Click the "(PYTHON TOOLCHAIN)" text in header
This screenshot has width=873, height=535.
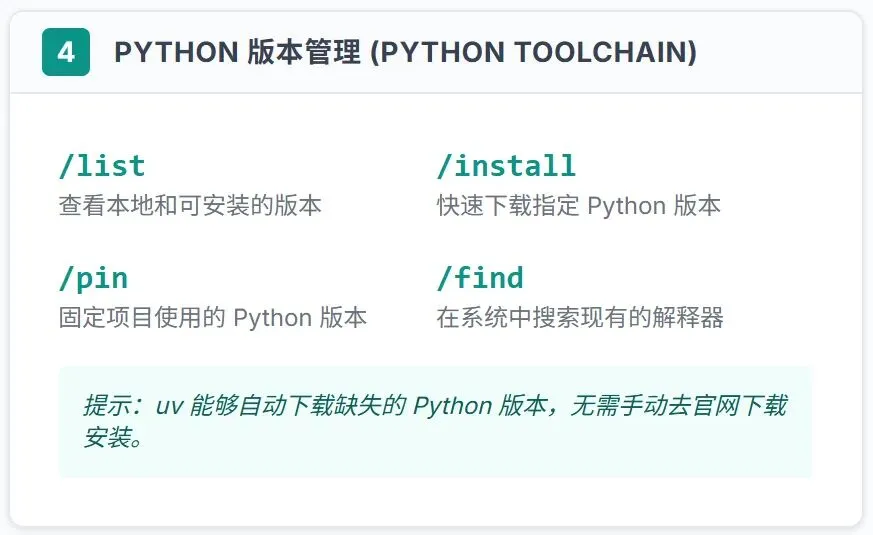point(533,53)
